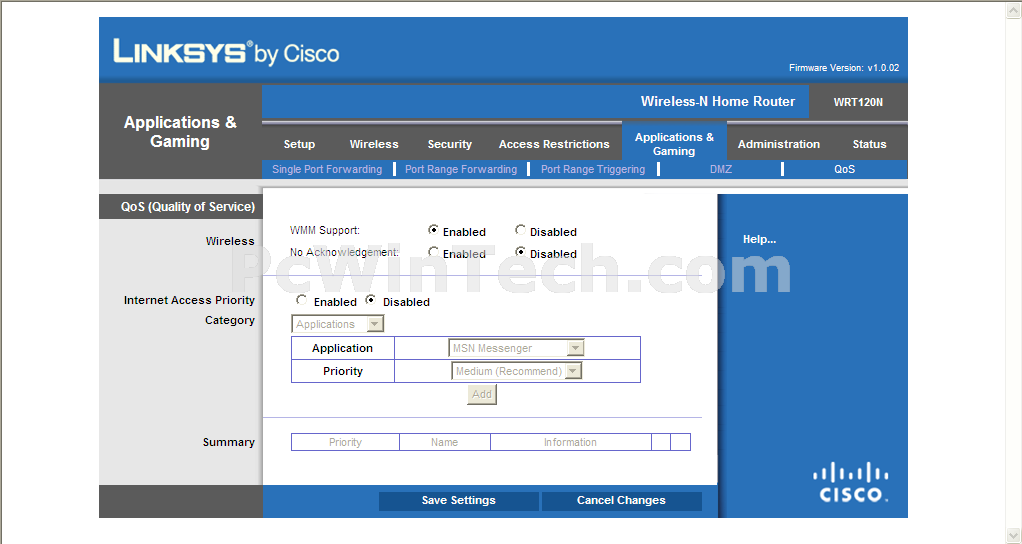Viewport: 1022px width, 544px height.
Task: Click the Information column header in Summary
Action: [x=570, y=442]
